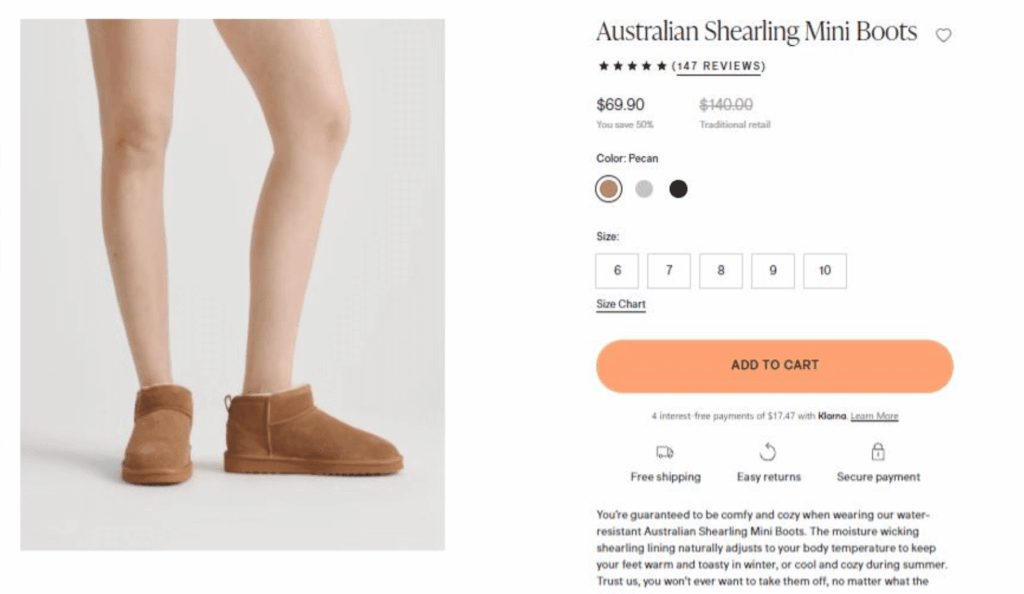Click the Free shipping truck icon
This screenshot has width=1024, height=594.
[665, 452]
